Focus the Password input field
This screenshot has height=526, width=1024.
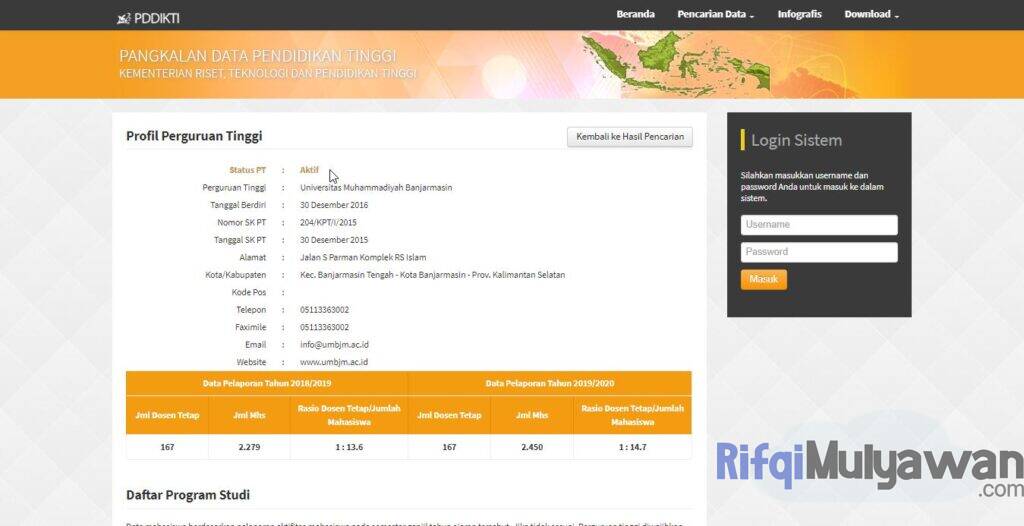pos(819,252)
